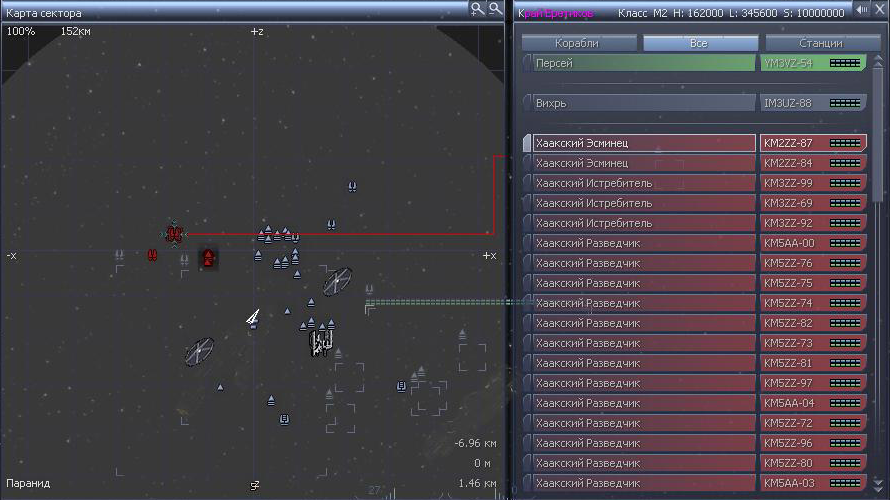The width and height of the screenshot is (890, 500).
Task: Select the targeted red Khaak destroyer icon on the map
Action: 174,234
